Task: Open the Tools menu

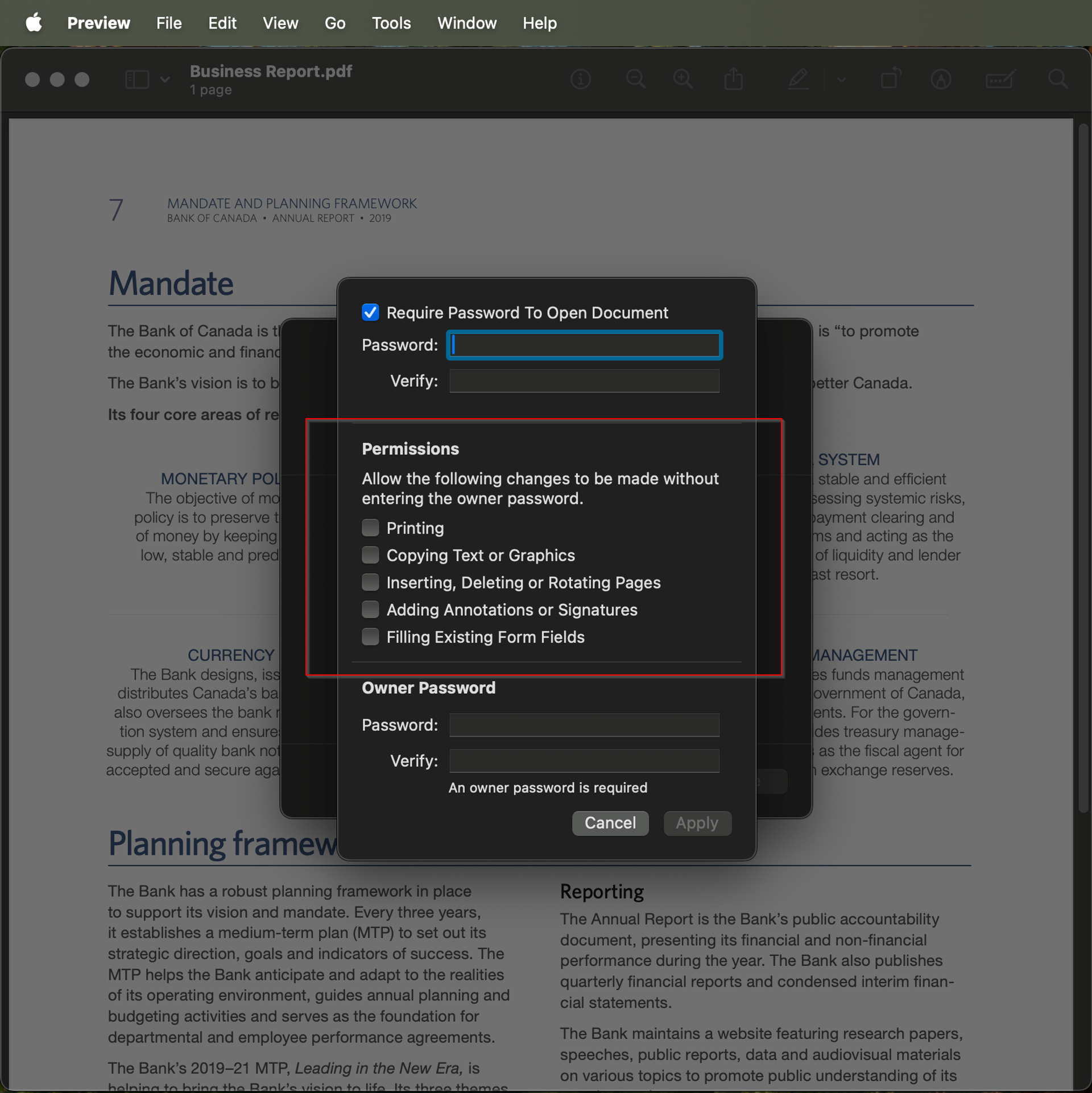Action: click(x=391, y=23)
